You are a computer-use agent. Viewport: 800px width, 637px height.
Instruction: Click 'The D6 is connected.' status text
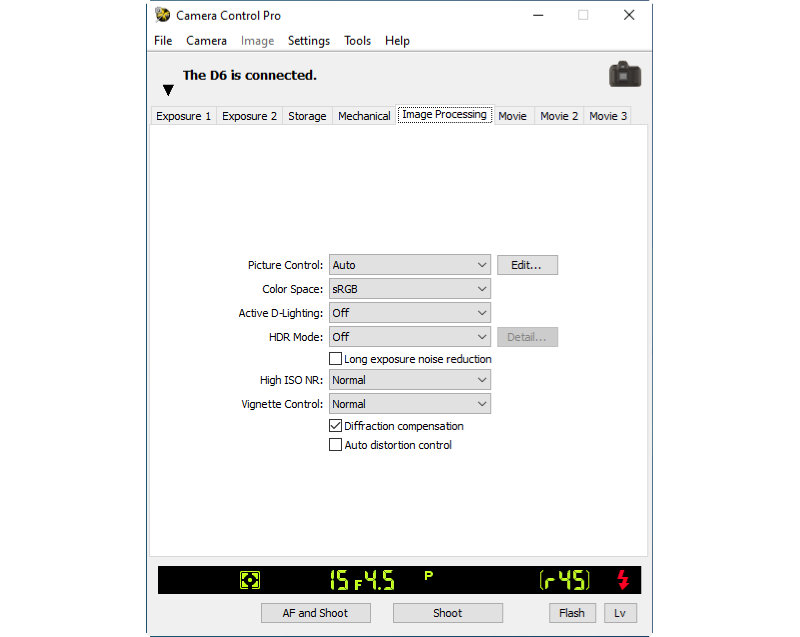249,75
